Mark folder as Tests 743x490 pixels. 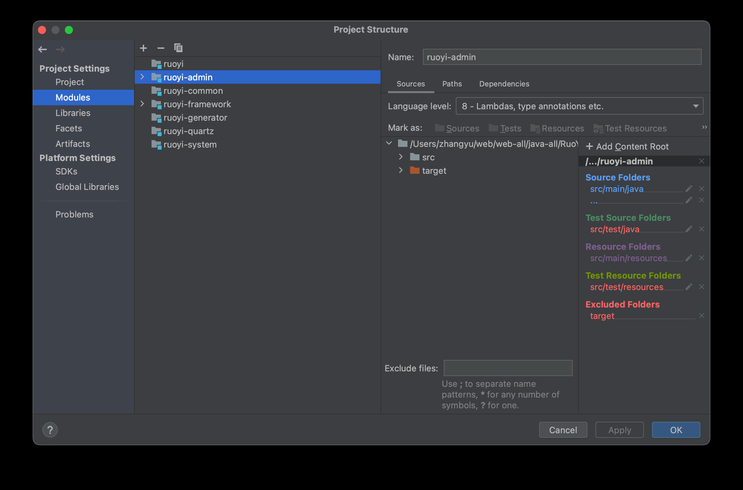505,128
